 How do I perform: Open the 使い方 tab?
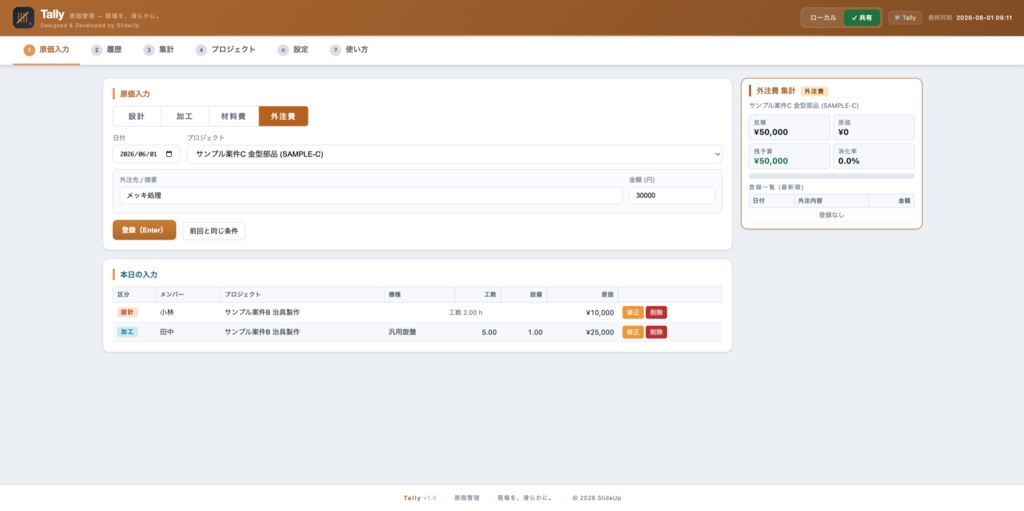(349, 50)
